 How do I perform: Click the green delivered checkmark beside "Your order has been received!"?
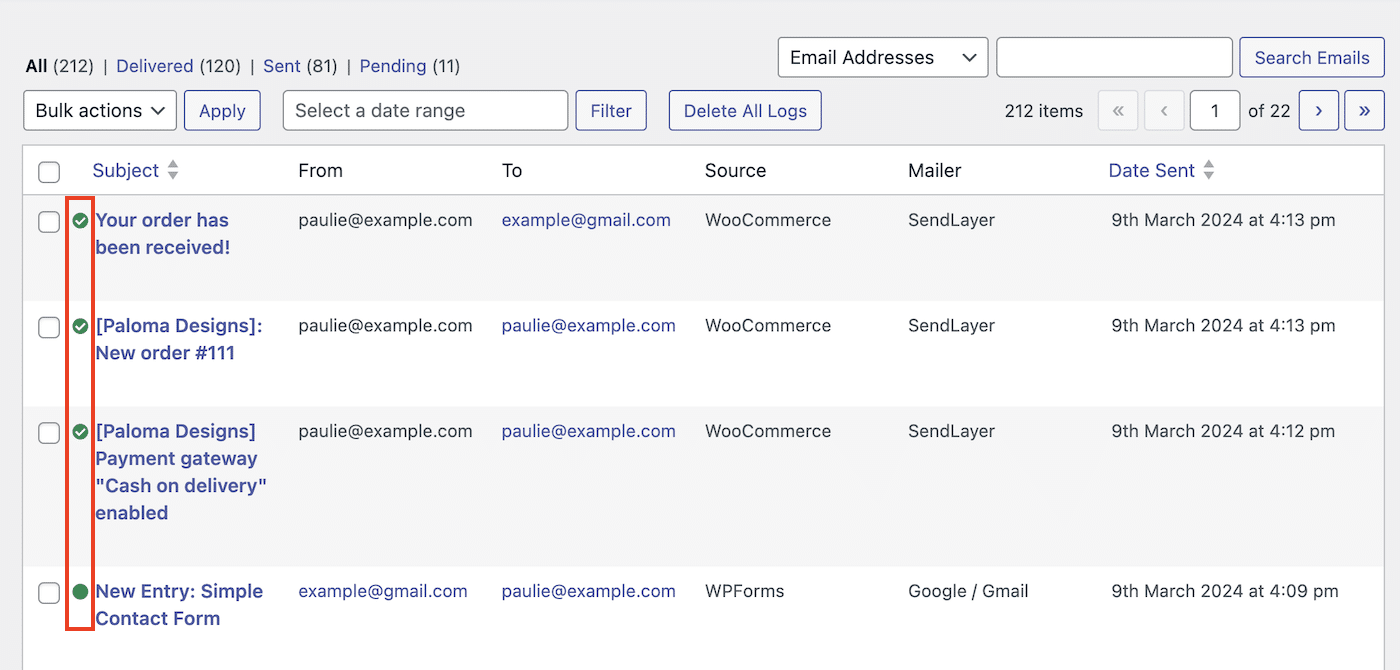pos(80,221)
